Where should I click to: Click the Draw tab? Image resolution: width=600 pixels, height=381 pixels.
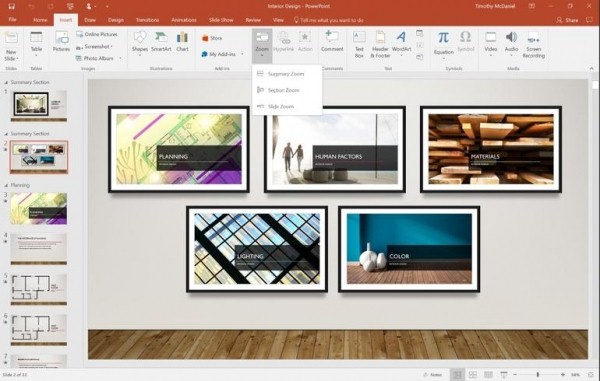(x=90, y=20)
